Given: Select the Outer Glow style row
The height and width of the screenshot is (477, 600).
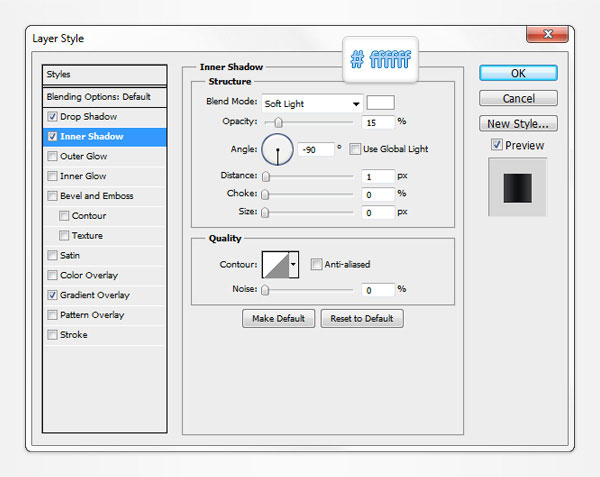Looking at the screenshot, I should click(x=105, y=156).
